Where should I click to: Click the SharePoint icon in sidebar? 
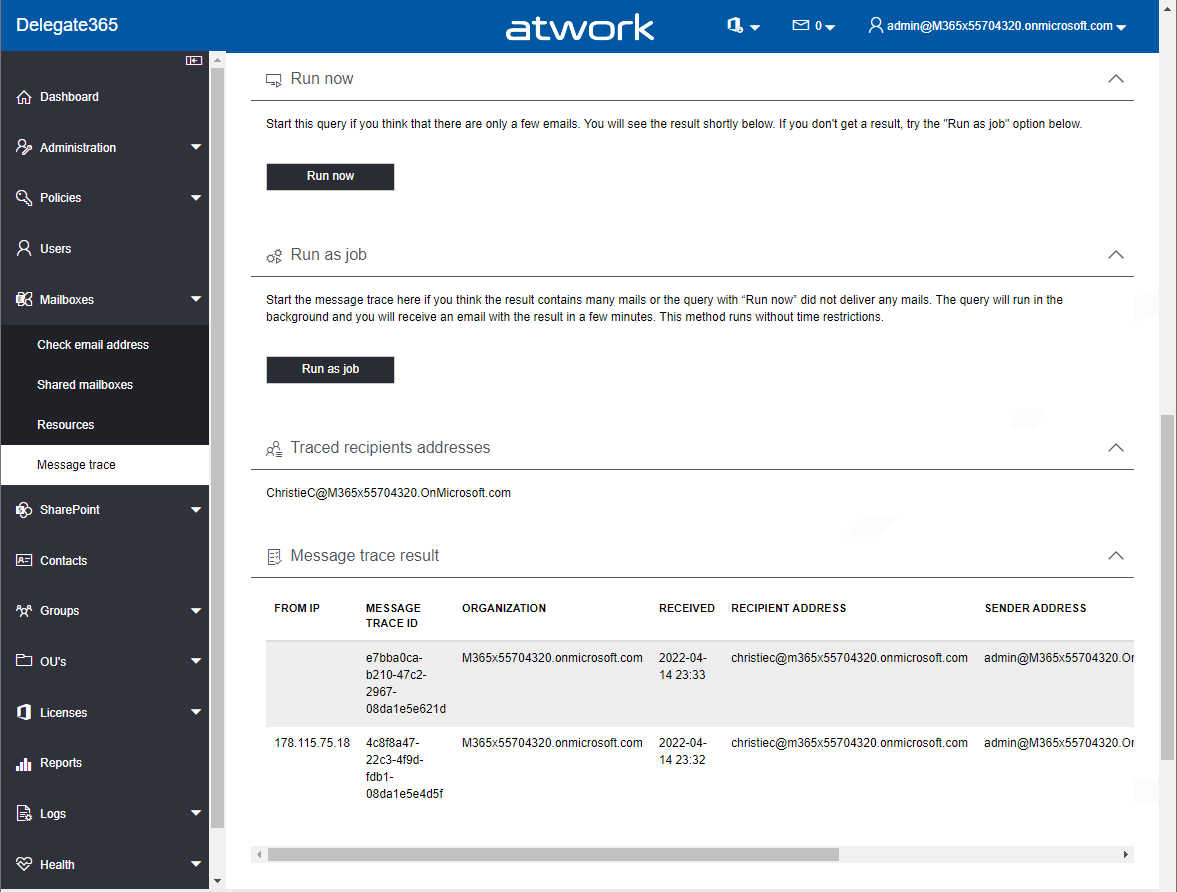25,510
